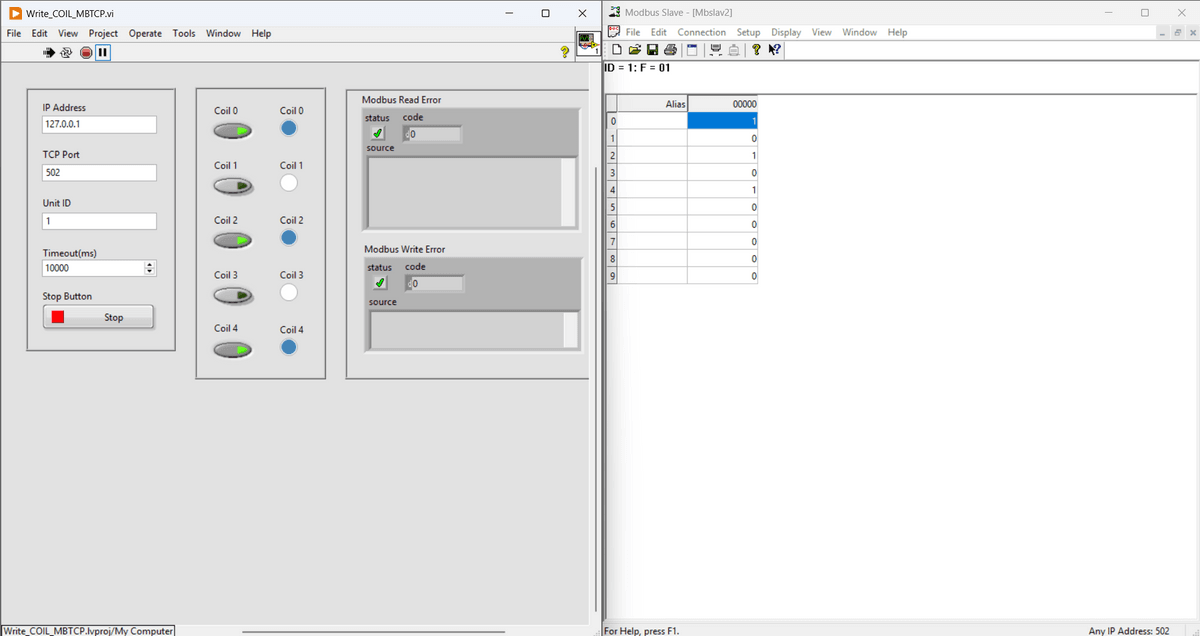Click the 00000 column header
Image resolution: width=1200 pixels, height=636 pixels.
tap(723, 104)
